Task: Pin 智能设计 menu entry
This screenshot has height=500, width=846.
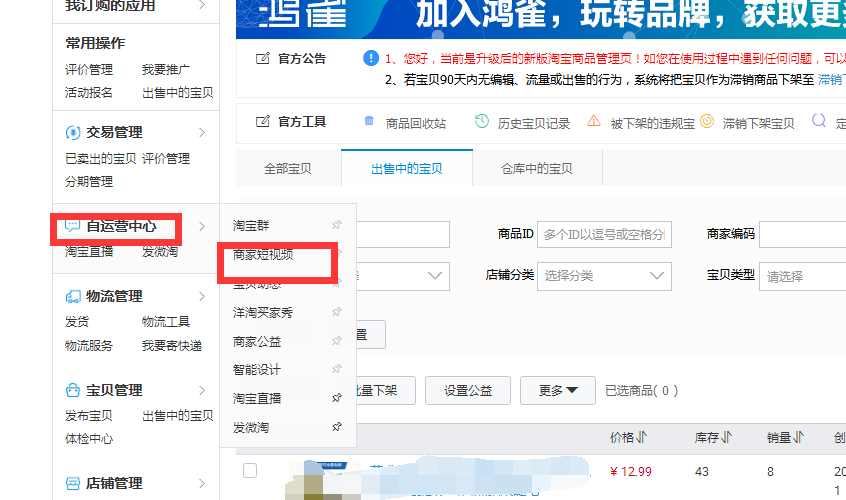Action: [x=337, y=369]
